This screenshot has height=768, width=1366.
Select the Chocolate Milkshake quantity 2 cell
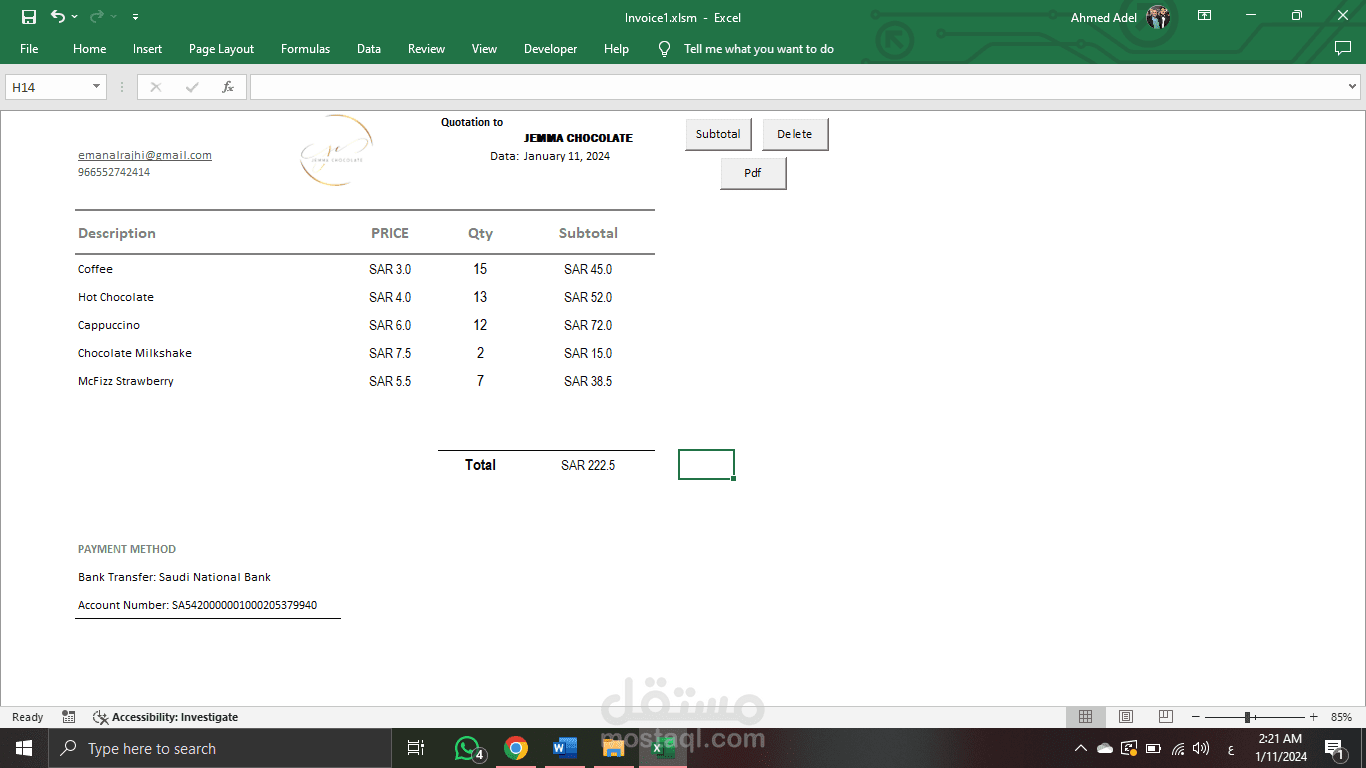(x=480, y=353)
